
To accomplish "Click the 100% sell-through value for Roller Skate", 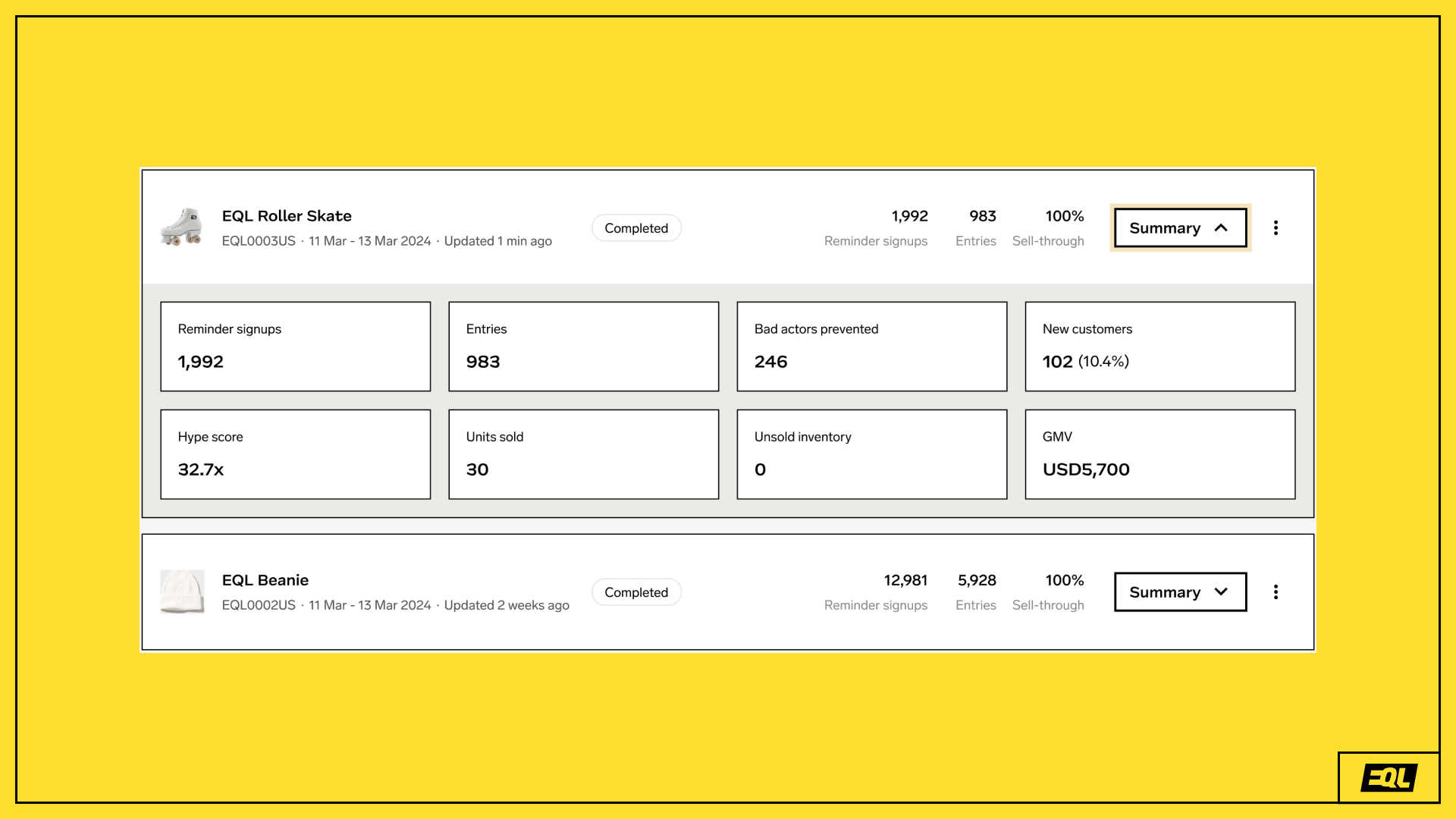I will (1065, 216).
